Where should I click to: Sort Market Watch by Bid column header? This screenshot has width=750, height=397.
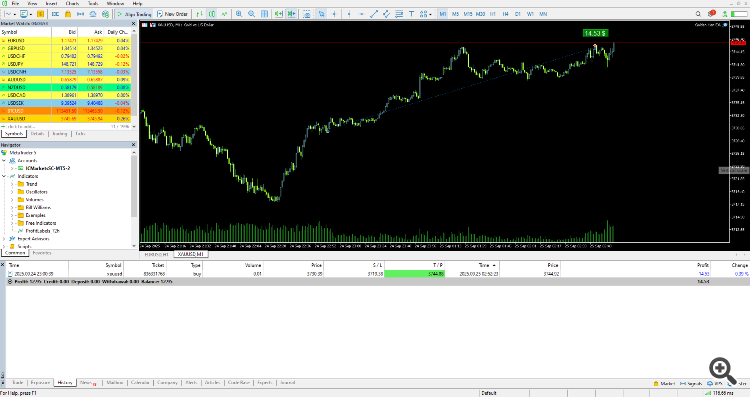tap(65, 32)
